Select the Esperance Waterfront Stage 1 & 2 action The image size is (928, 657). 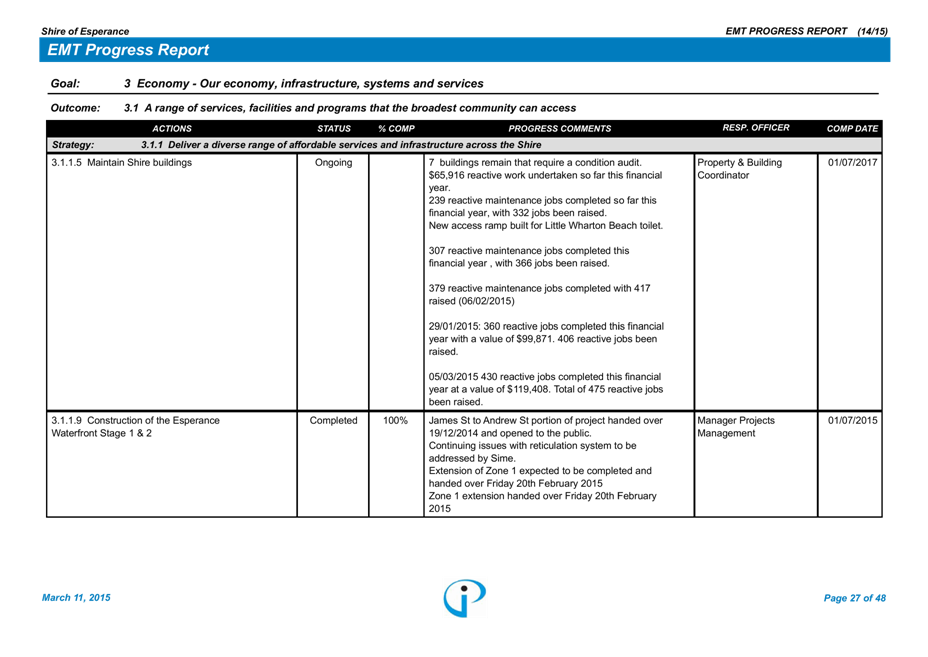click(x=135, y=427)
